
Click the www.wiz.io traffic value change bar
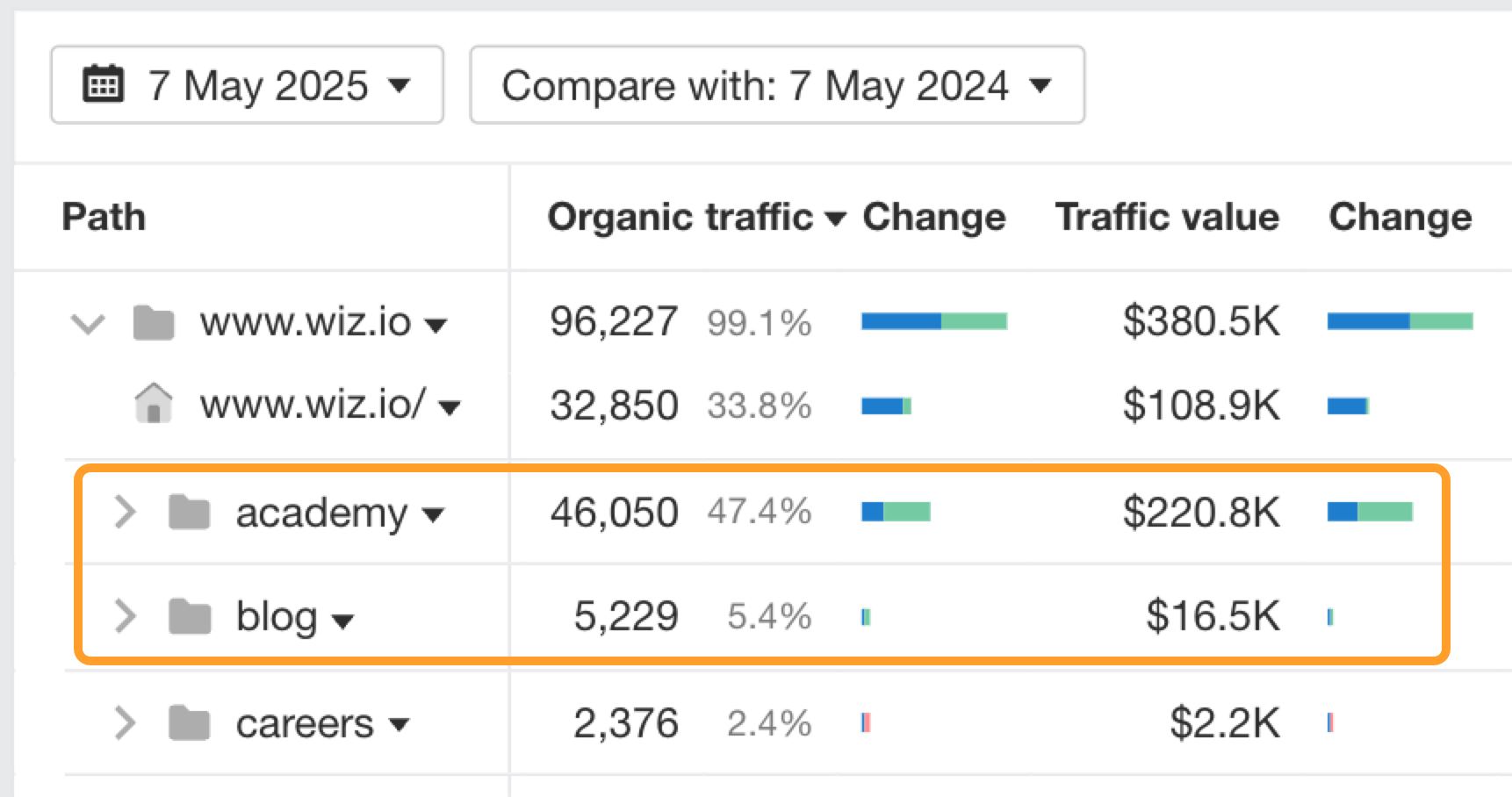(1400, 321)
